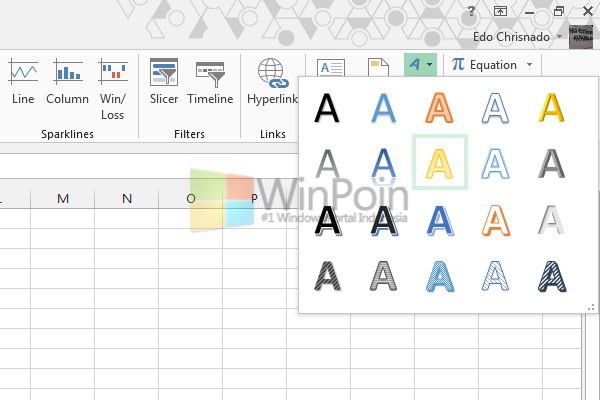Choose the white fill blue outline WordArt in first row
600x400 pixels.
tap(495, 108)
